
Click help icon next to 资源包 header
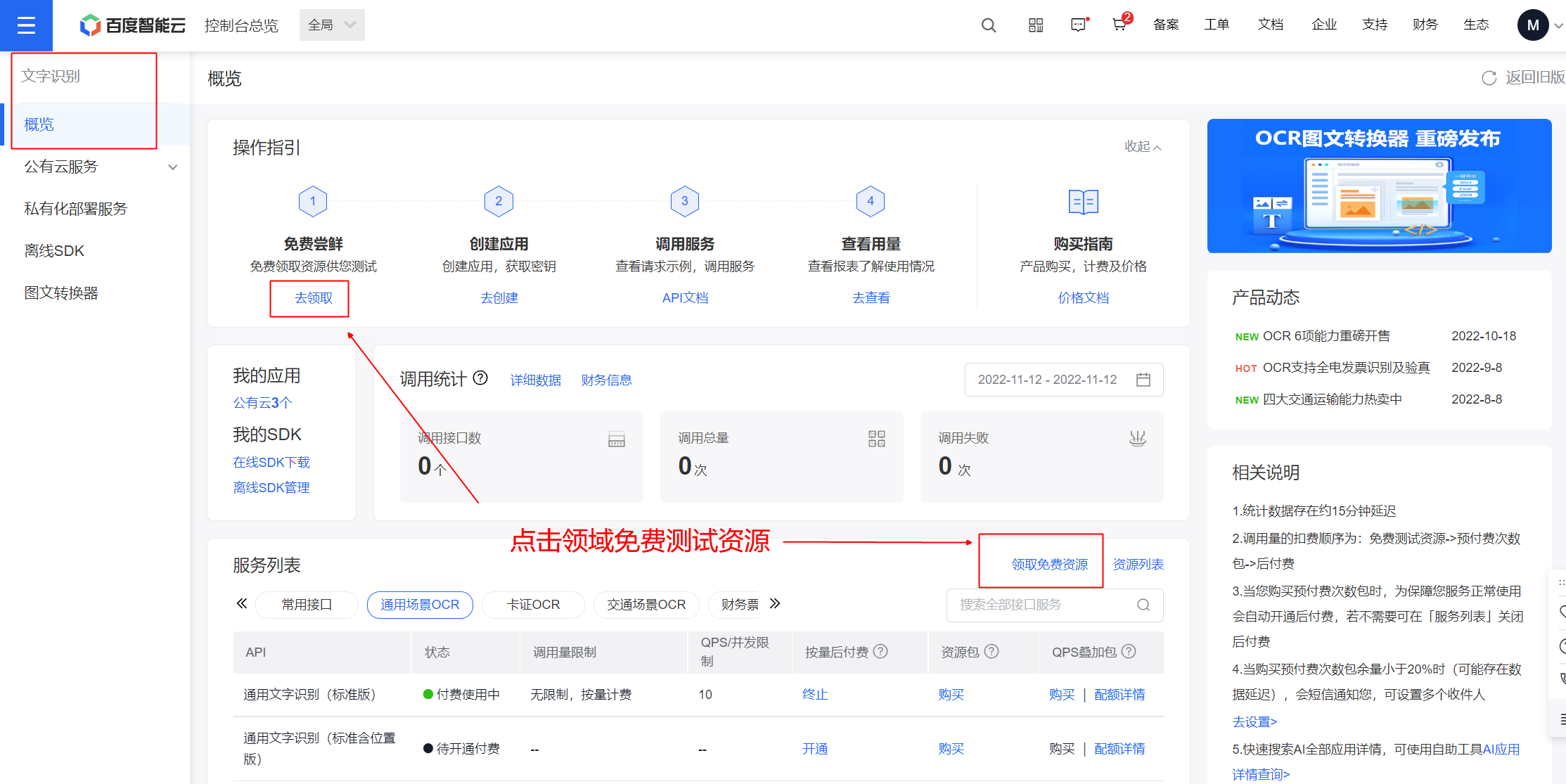pyautogui.click(x=991, y=651)
